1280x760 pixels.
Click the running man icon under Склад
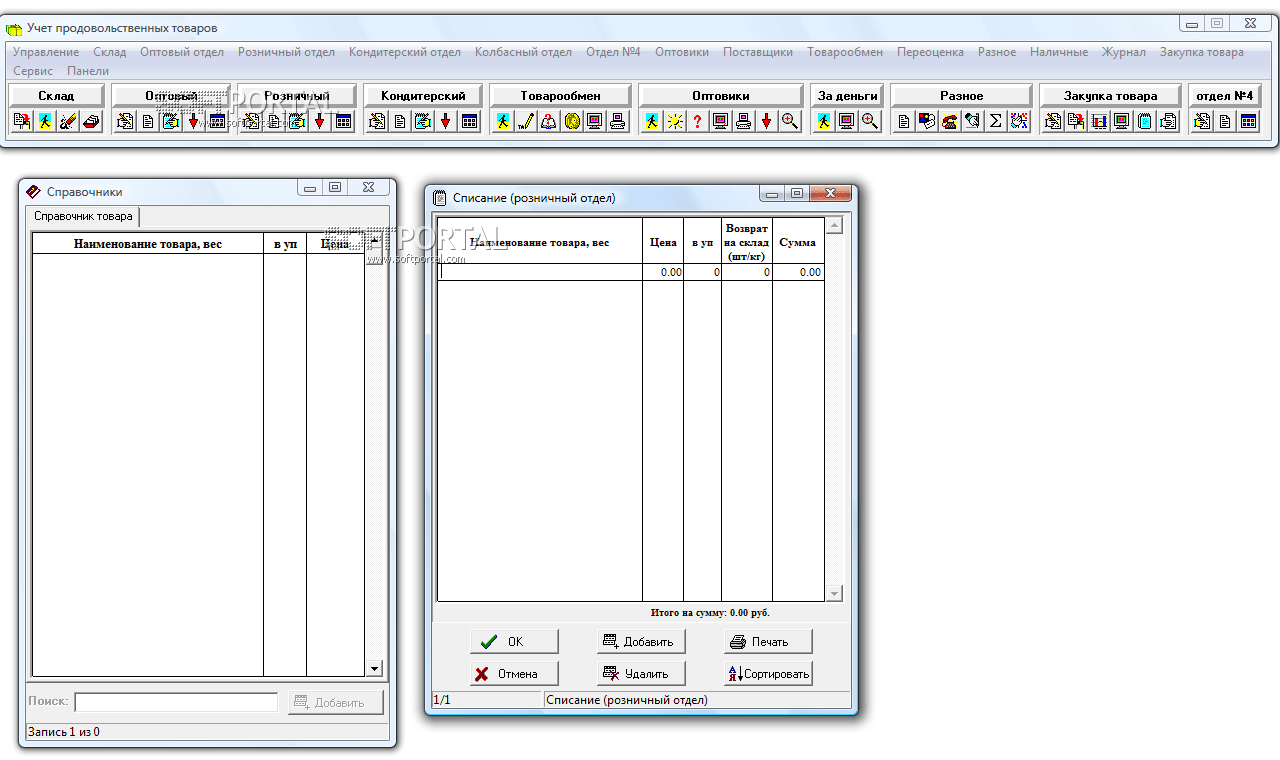tap(45, 121)
